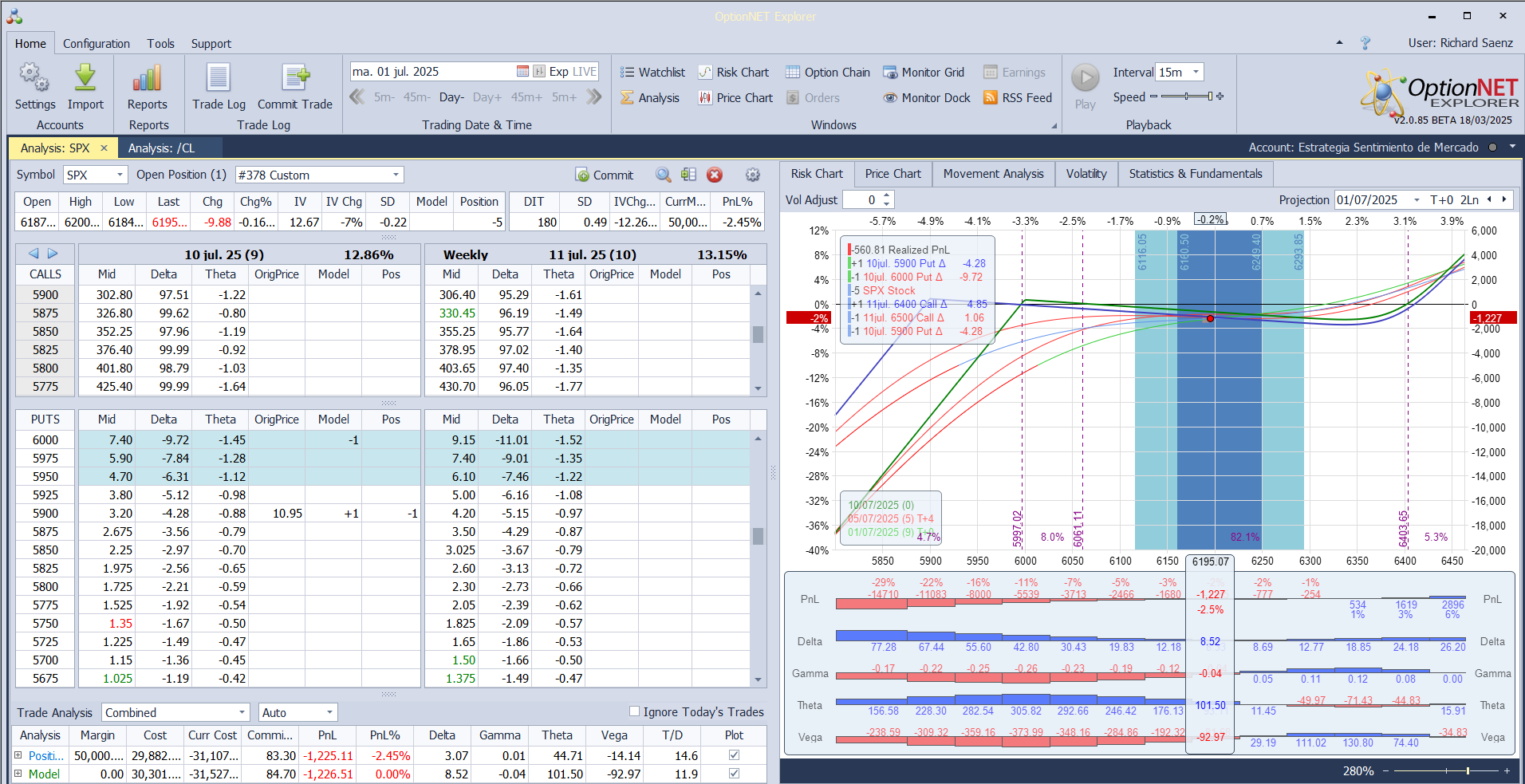Toggle Plot checkbox for Model row
The height and width of the screenshot is (784, 1525).
click(x=735, y=774)
